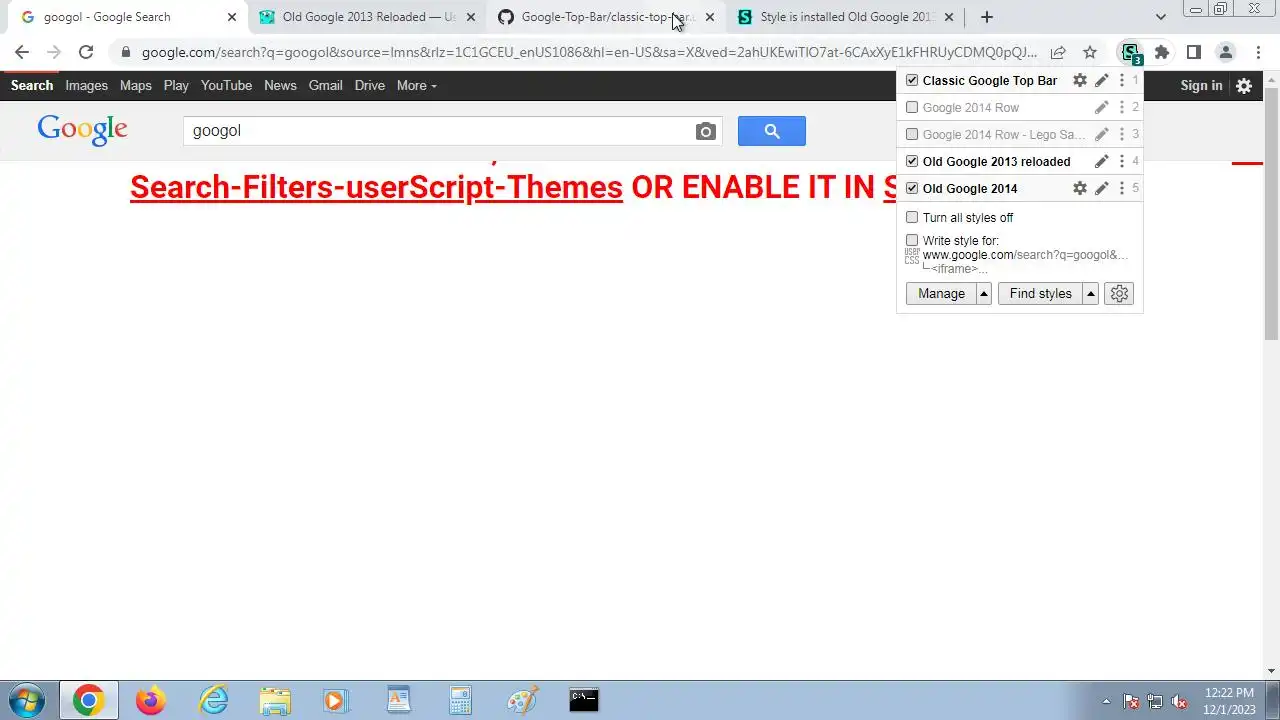Click the blue Google search button
The height and width of the screenshot is (720, 1280).
(772, 131)
